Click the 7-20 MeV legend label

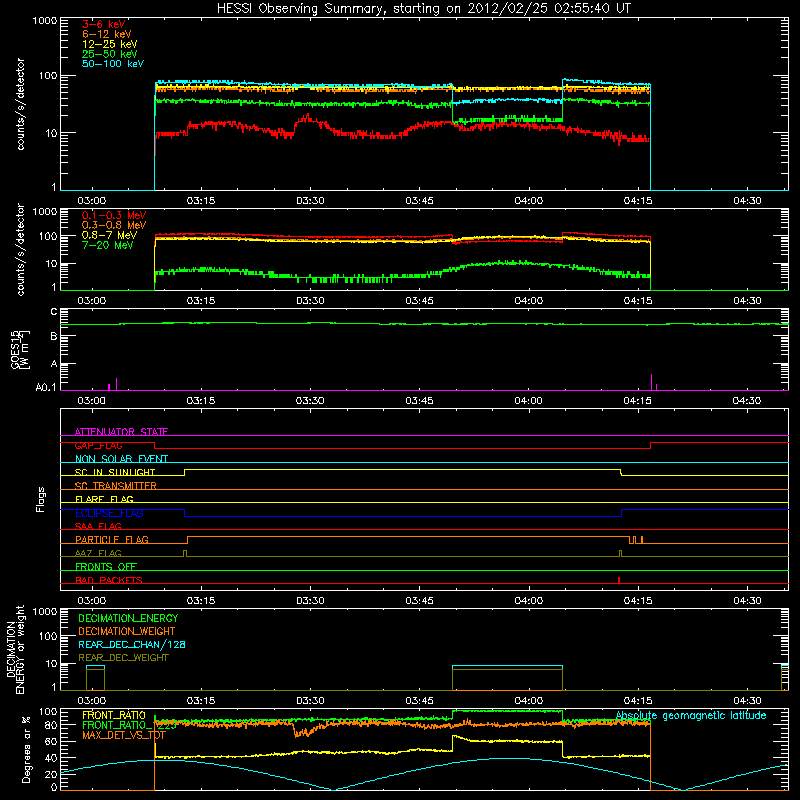pyautogui.click(x=108, y=245)
